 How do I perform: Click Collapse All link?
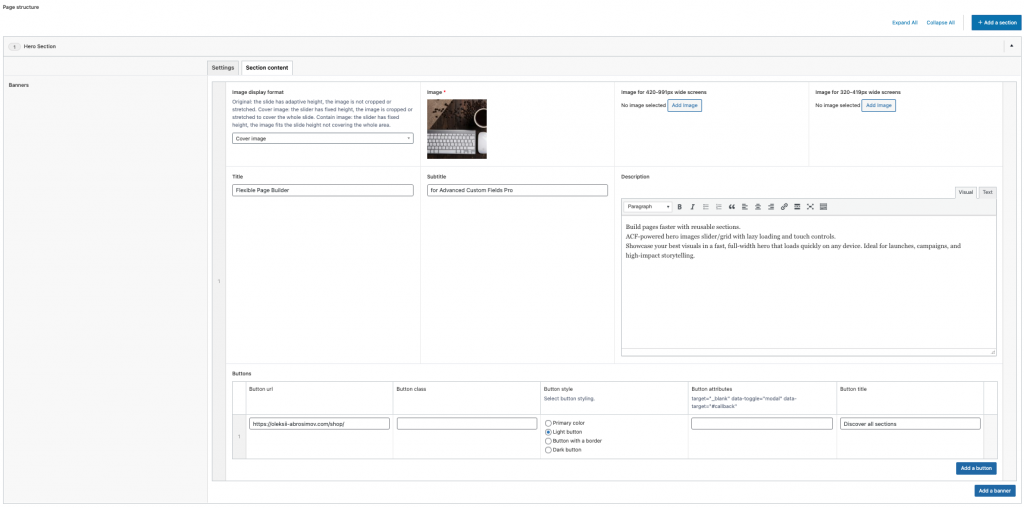point(940,23)
